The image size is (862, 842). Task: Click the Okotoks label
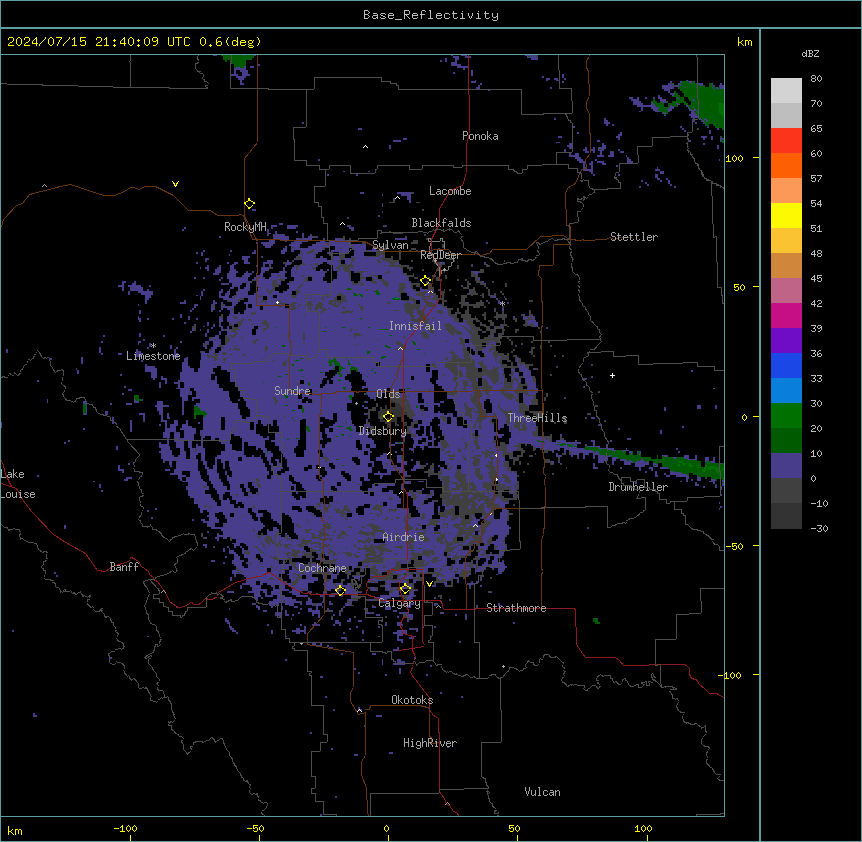click(412, 700)
